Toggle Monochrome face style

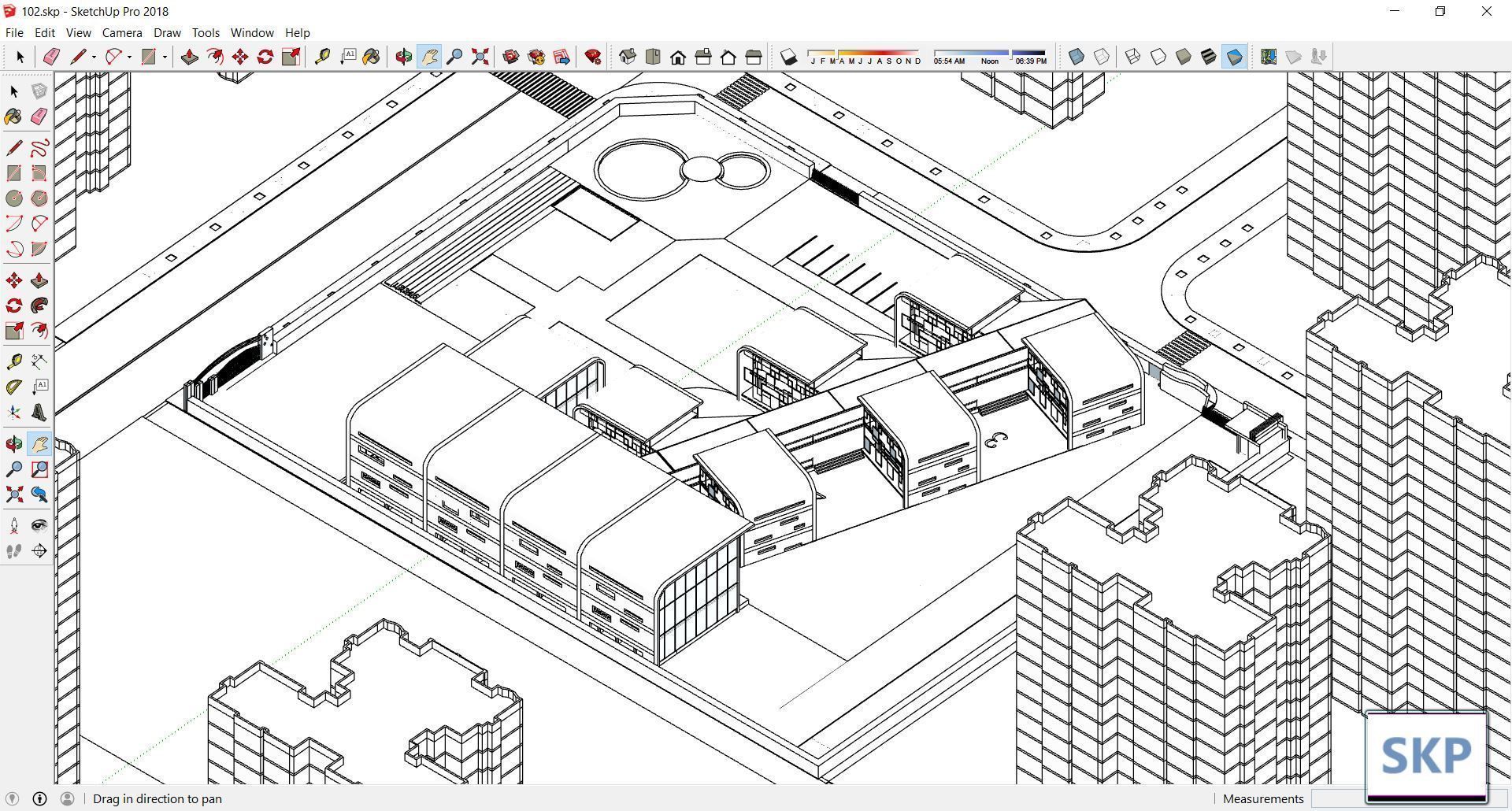coord(1234,57)
